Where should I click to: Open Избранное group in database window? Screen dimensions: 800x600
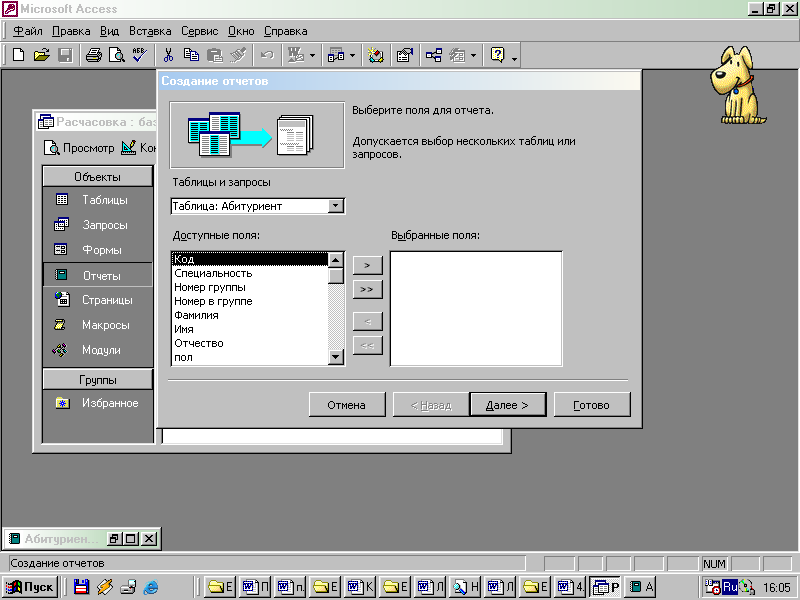point(97,403)
